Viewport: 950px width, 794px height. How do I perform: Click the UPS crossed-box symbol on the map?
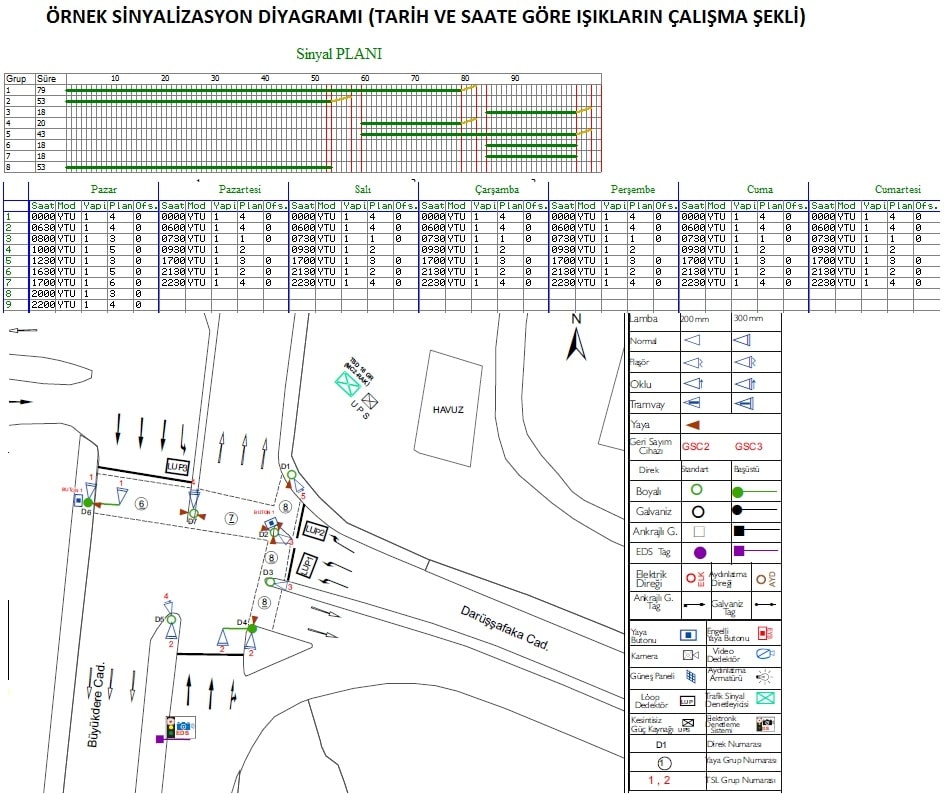click(x=370, y=401)
